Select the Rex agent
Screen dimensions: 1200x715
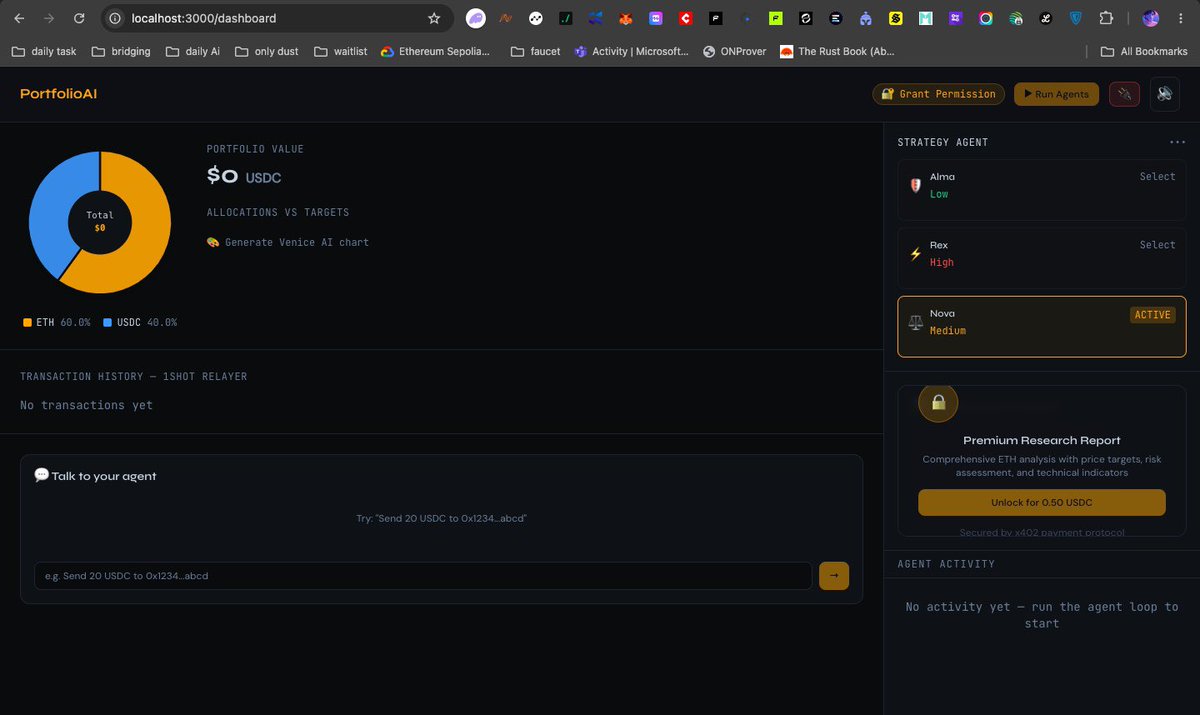(1157, 244)
